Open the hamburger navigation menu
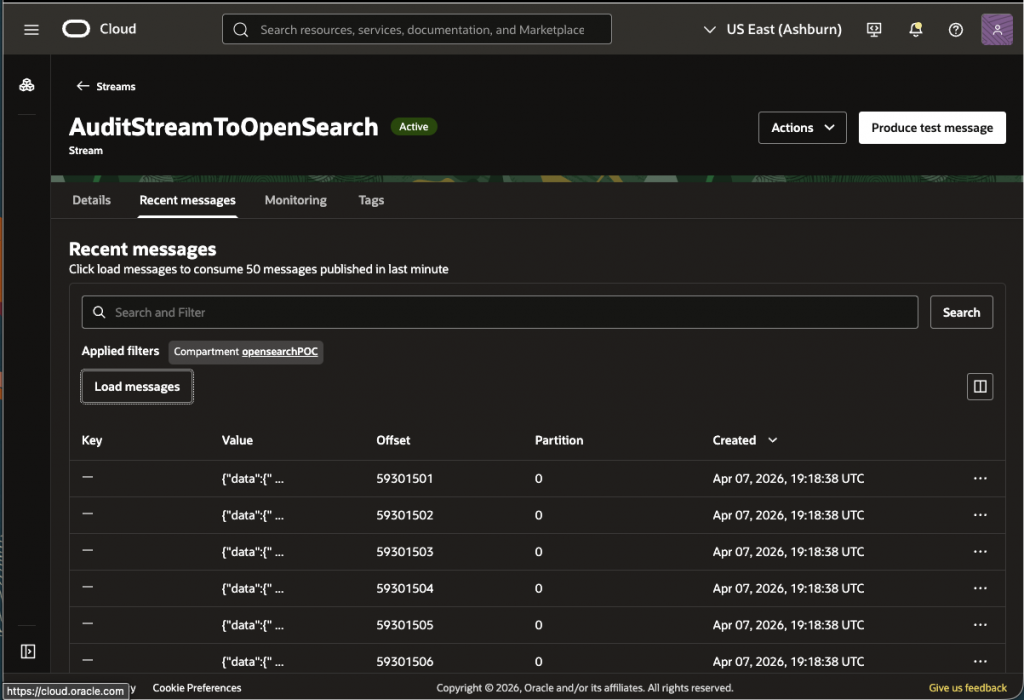The width and height of the screenshot is (1024, 700). click(31, 30)
